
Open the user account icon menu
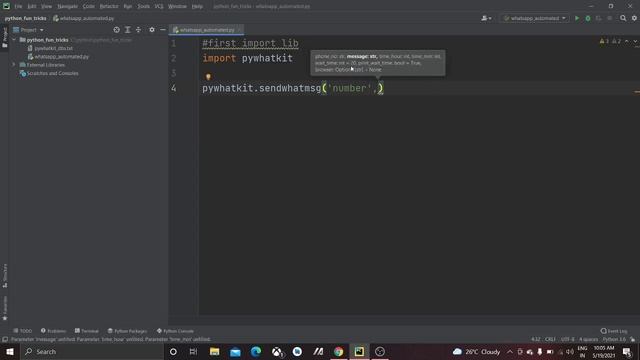486,18
